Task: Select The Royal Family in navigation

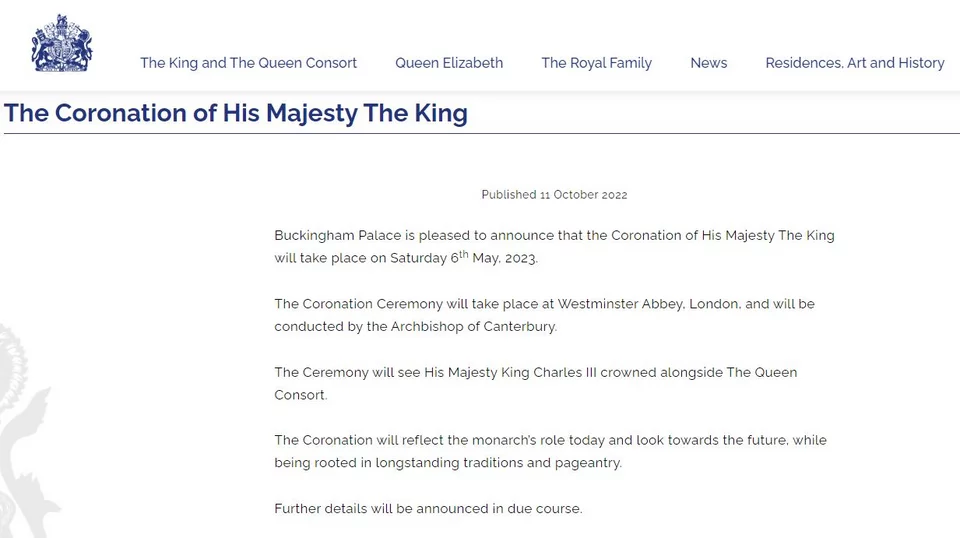Action: [x=596, y=63]
